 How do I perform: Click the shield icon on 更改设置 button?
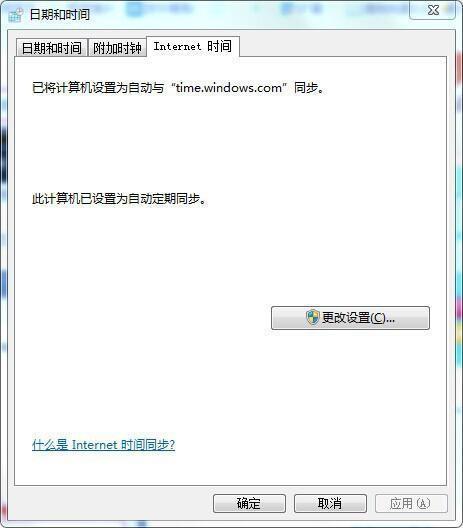[312, 317]
